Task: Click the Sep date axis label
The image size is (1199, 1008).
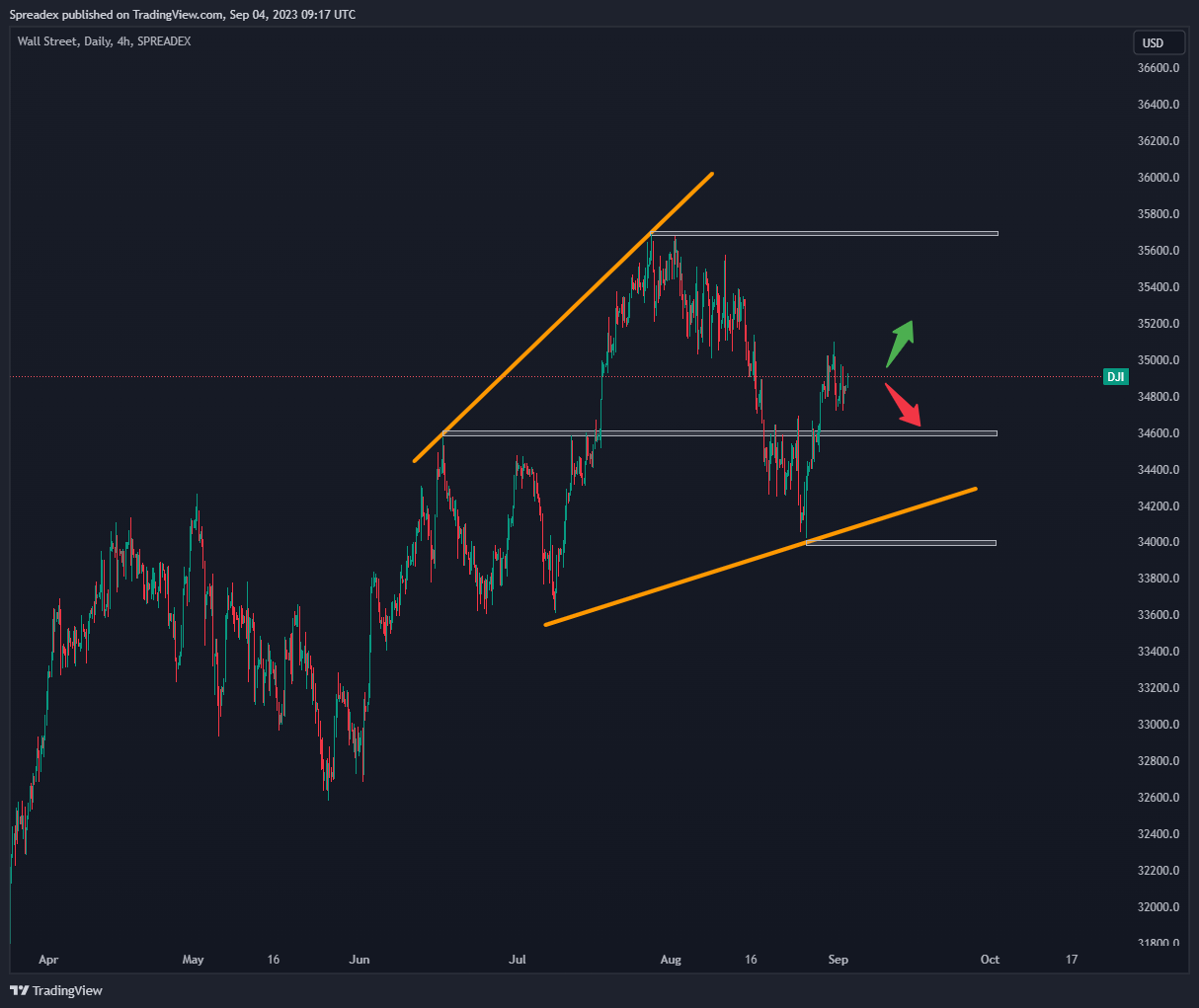Action: [x=838, y=960]
